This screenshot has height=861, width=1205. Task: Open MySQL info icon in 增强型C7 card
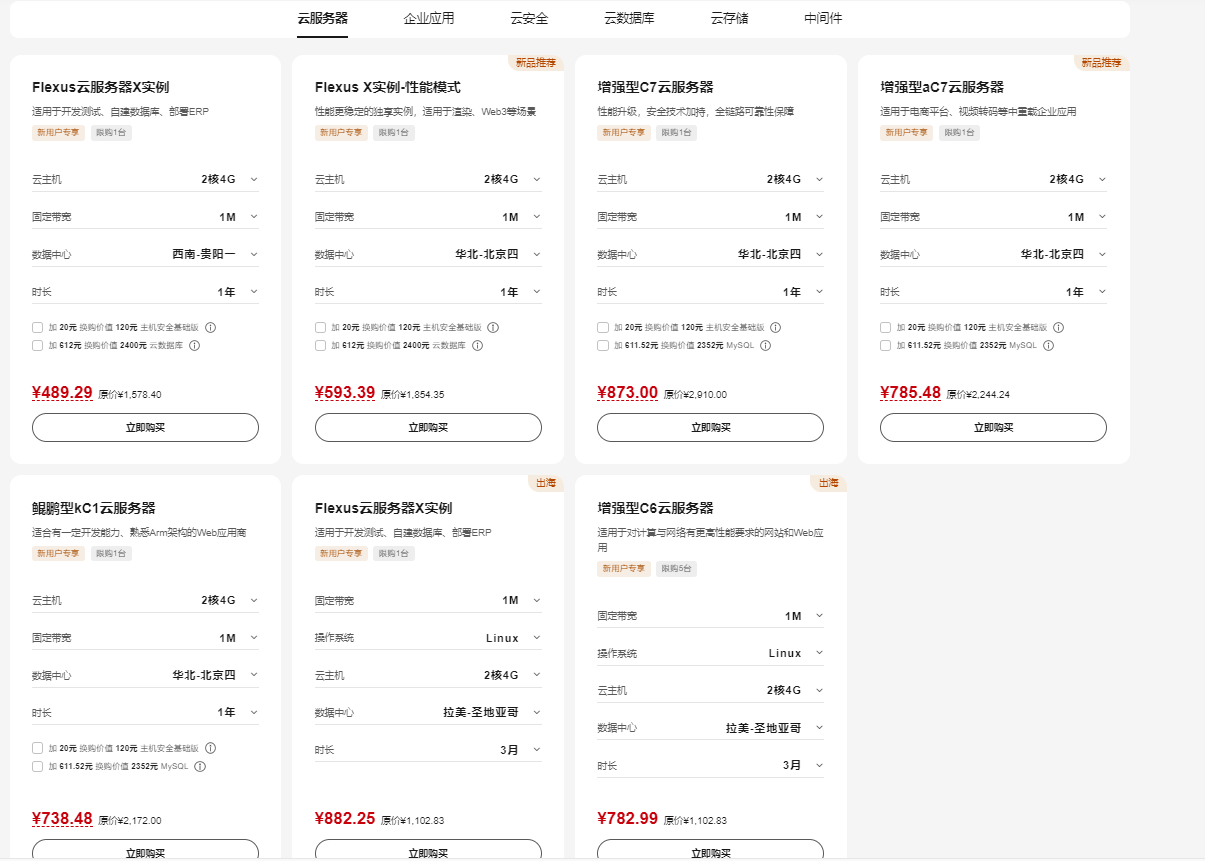pyautogui.click(x=765, y=345)
